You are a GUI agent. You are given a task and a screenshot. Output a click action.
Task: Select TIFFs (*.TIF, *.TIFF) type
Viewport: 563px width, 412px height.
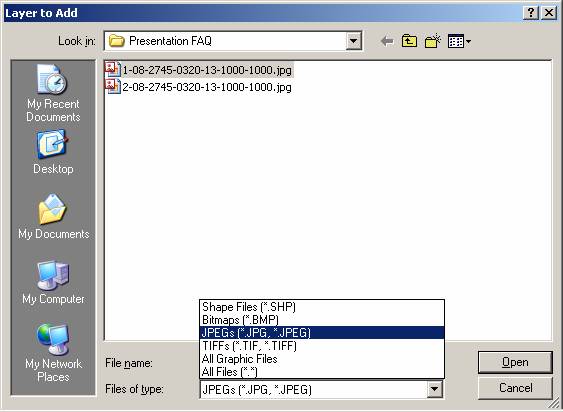(322, 346)
